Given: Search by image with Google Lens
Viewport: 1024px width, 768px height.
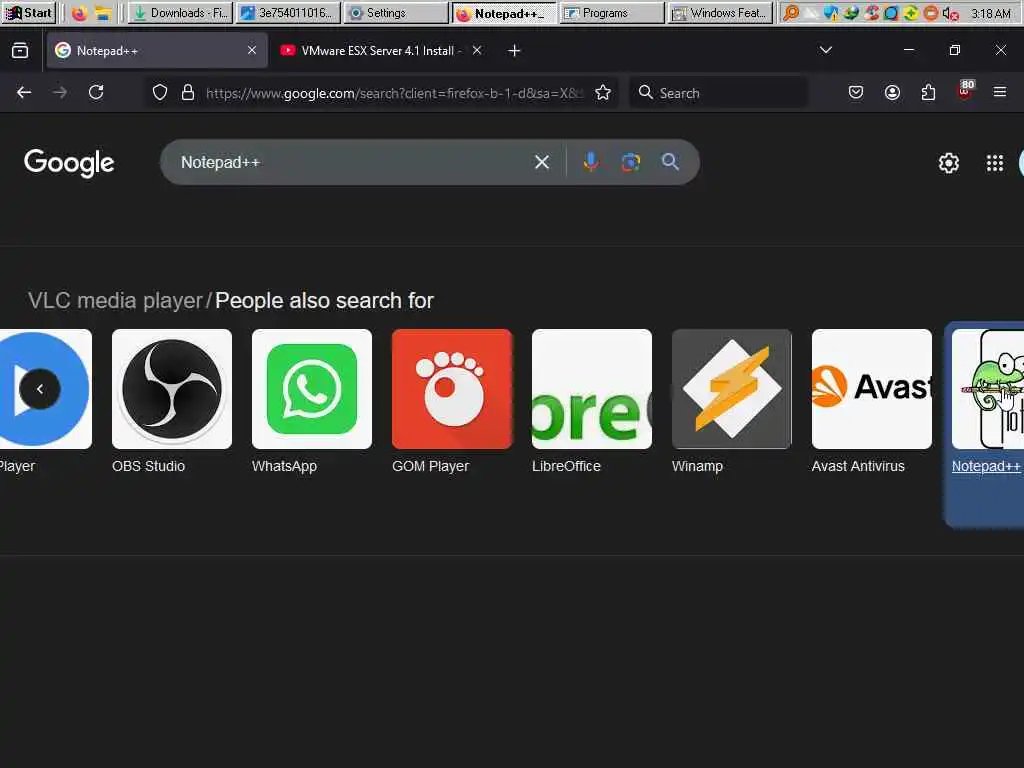Looking at the screenshot, I should [630, 162].
